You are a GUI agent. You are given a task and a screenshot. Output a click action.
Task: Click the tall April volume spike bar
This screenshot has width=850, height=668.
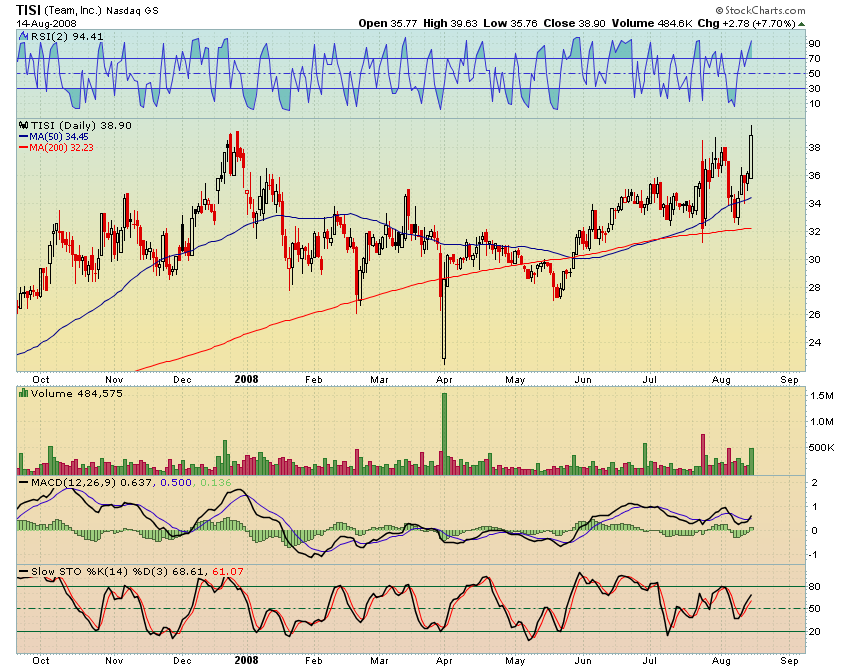445,434
